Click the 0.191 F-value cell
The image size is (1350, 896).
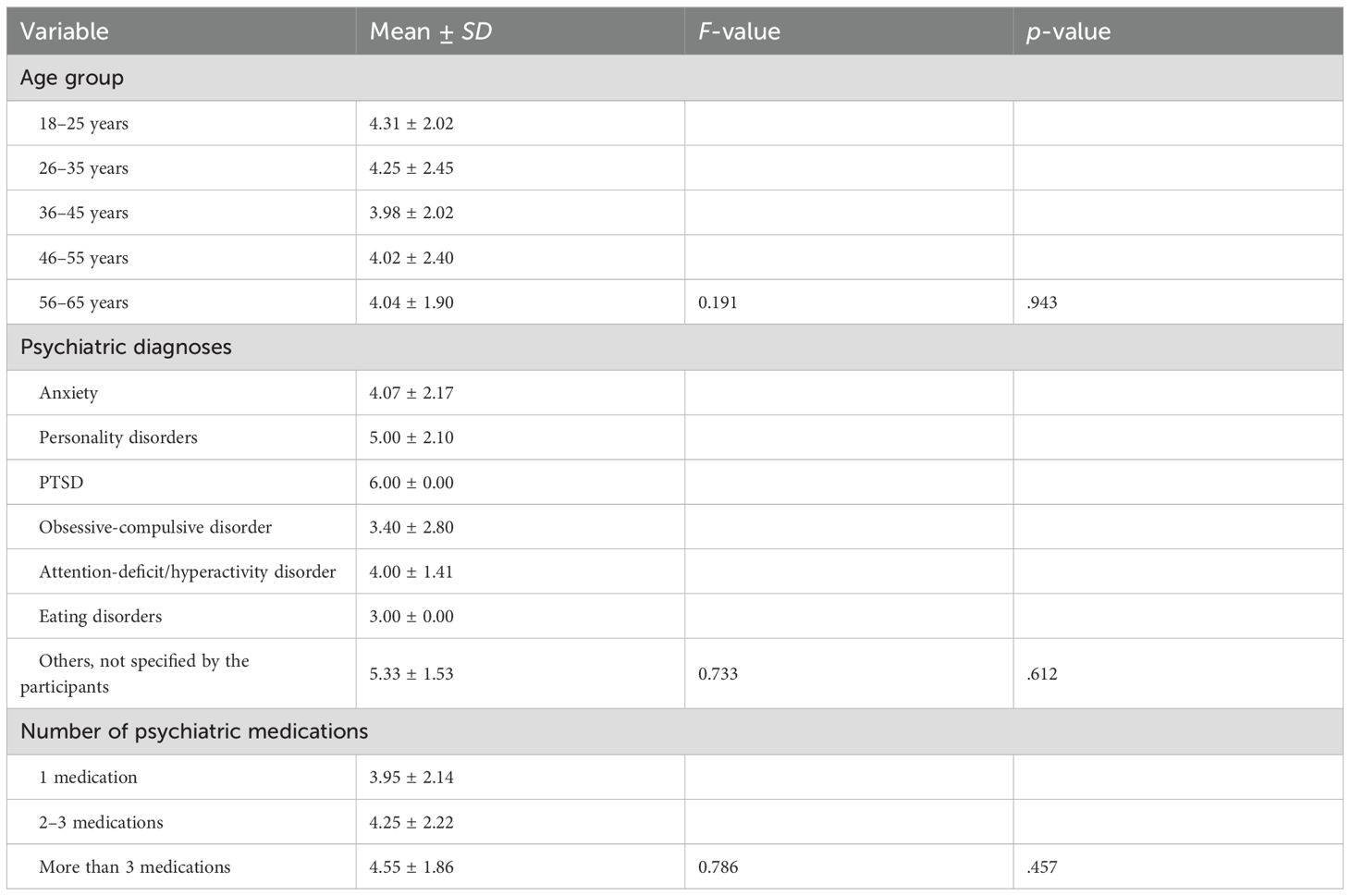718,302
